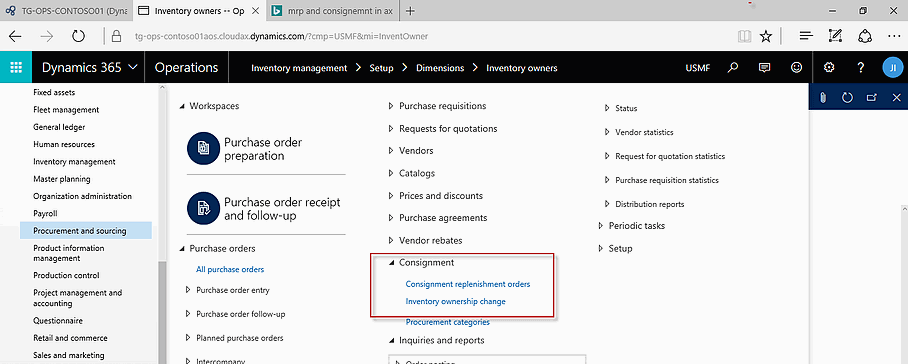The height and width of the screenshot is (364, 908).
Task: Click the refresh icon in blue pane
Action: coord(847,97)
